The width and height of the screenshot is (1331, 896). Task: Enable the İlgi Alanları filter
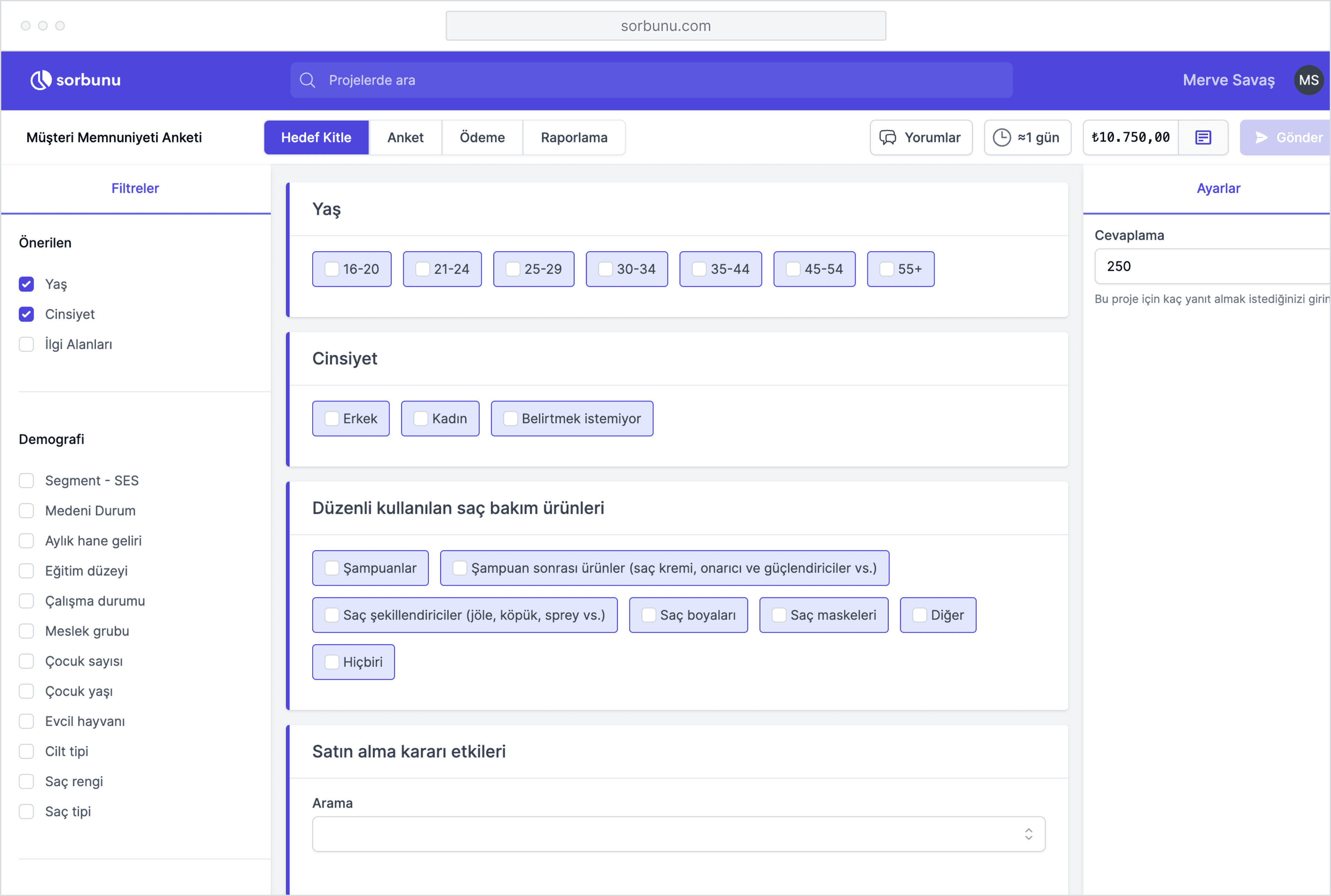click(x=26, y=344)
